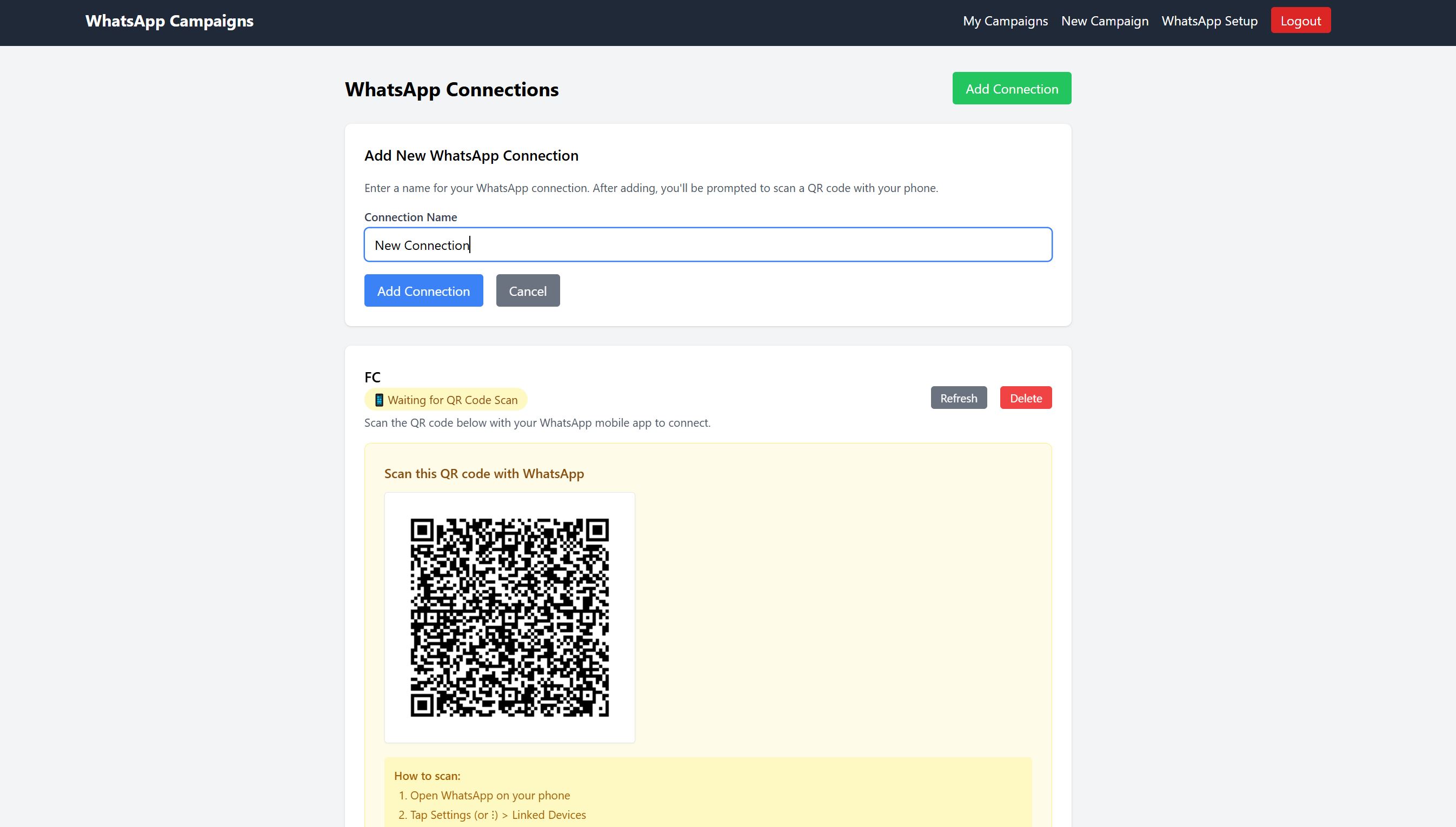Go to New Campaign in navbar
The height and width of the screenshot is (827, 1456).
[x=1104, y=21]
